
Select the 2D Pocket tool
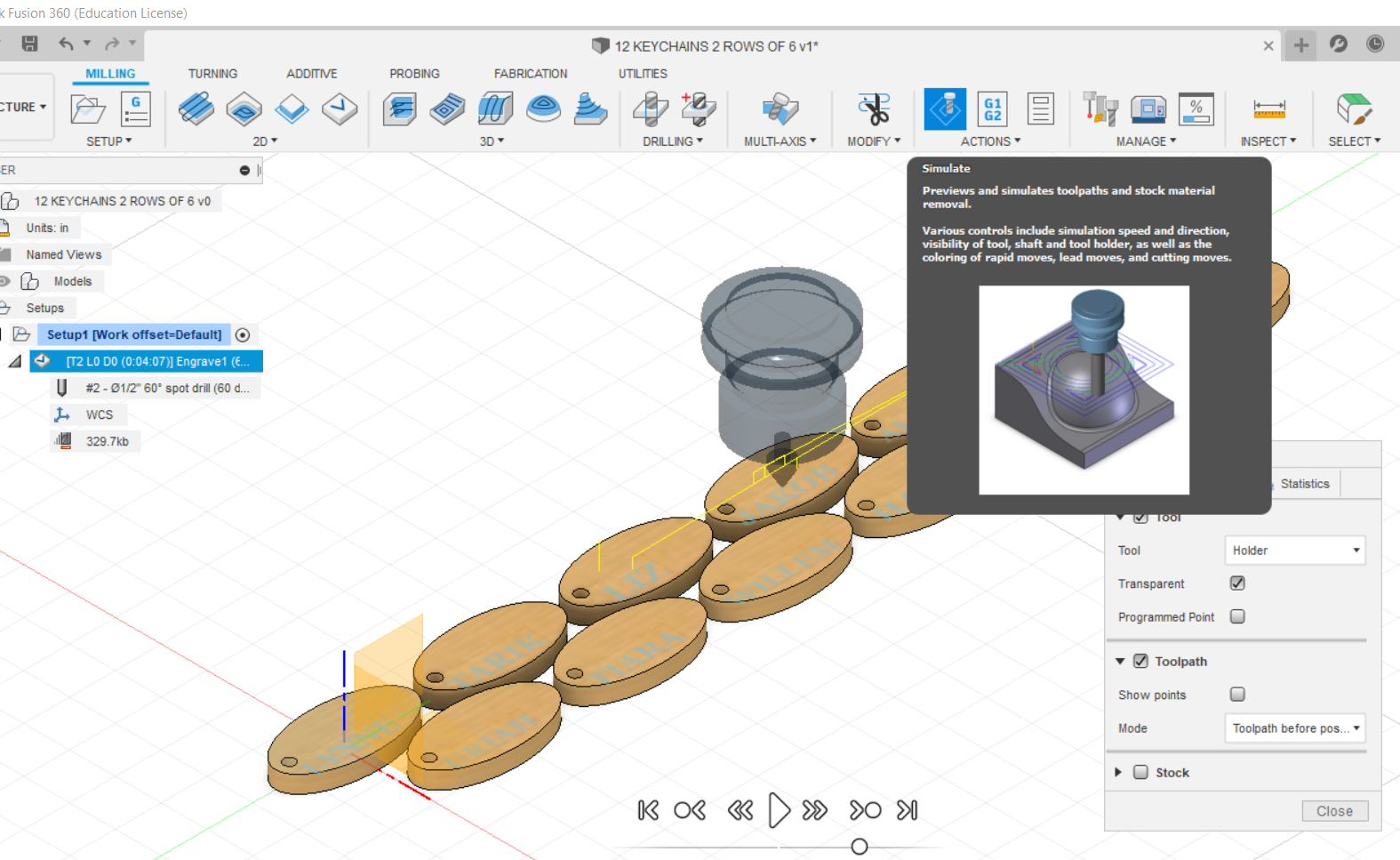[x=244, y=109]
